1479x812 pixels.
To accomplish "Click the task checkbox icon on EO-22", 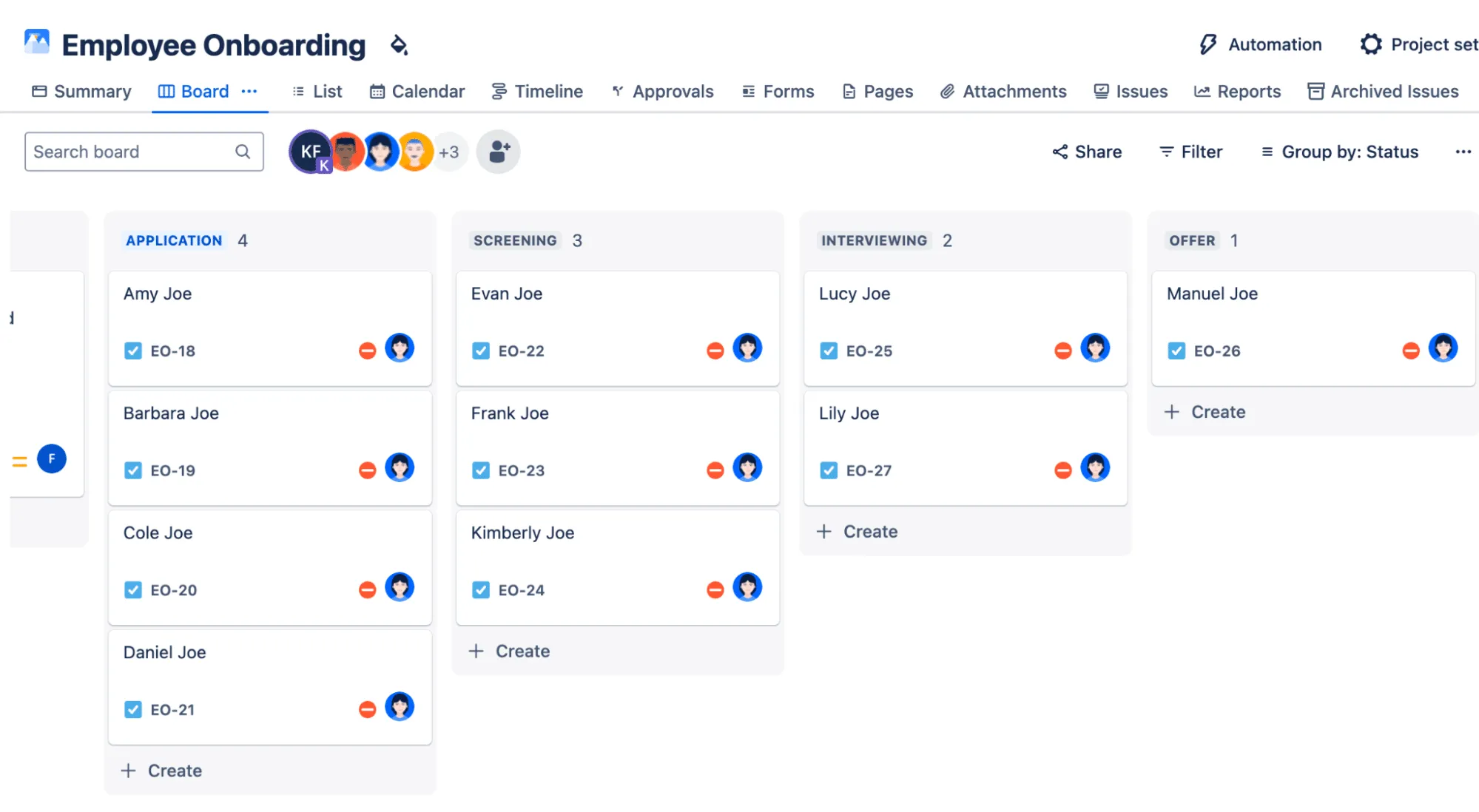I will click(x=481, y=351).
